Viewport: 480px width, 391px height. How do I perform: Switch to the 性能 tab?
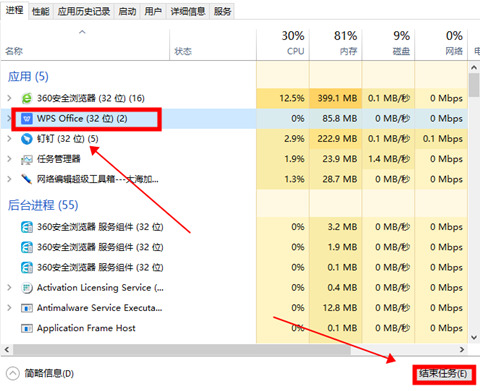40,12
